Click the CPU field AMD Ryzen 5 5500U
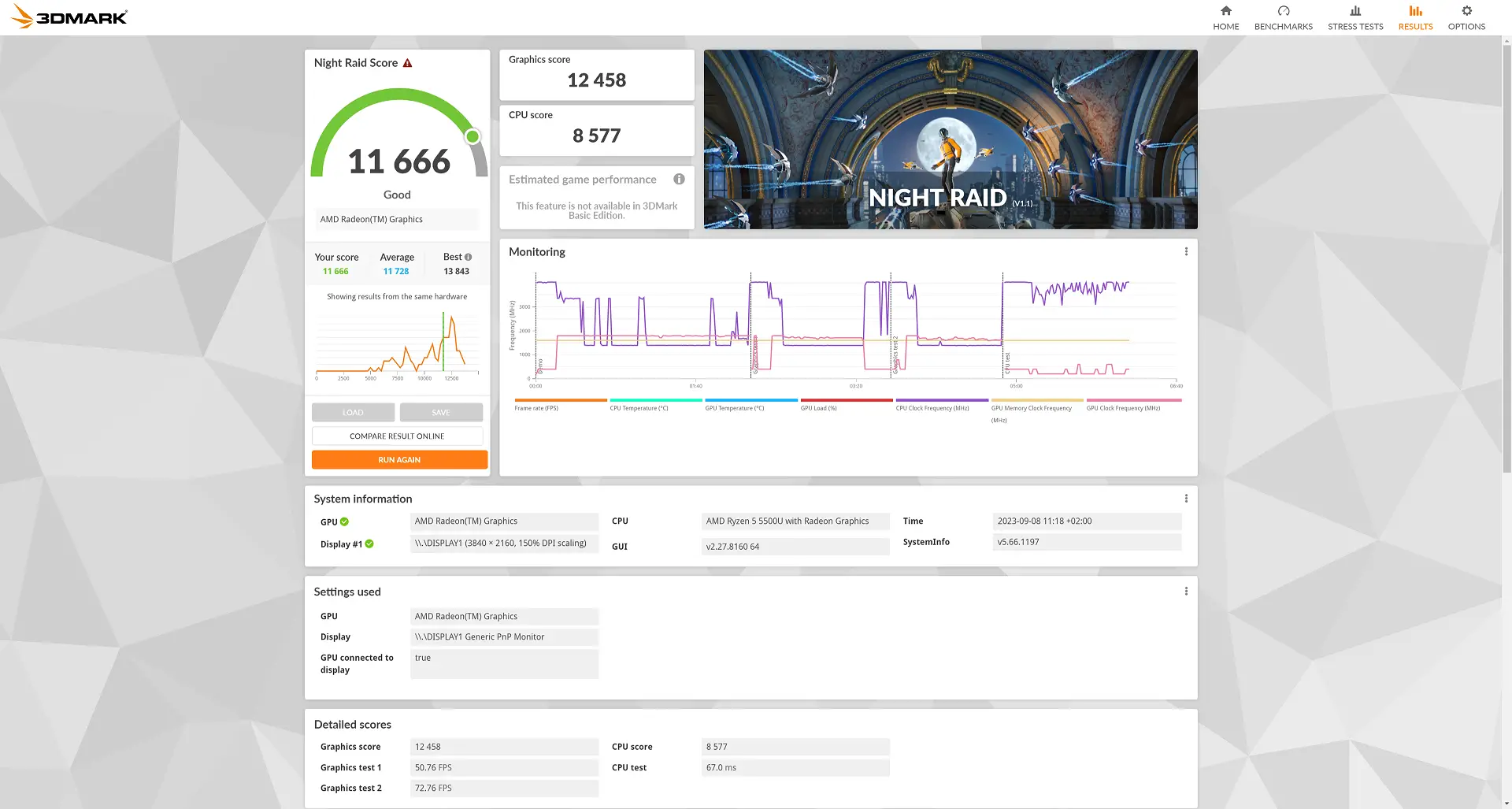1512x809 pixels. pyautogui.click(x=795, y=521)
